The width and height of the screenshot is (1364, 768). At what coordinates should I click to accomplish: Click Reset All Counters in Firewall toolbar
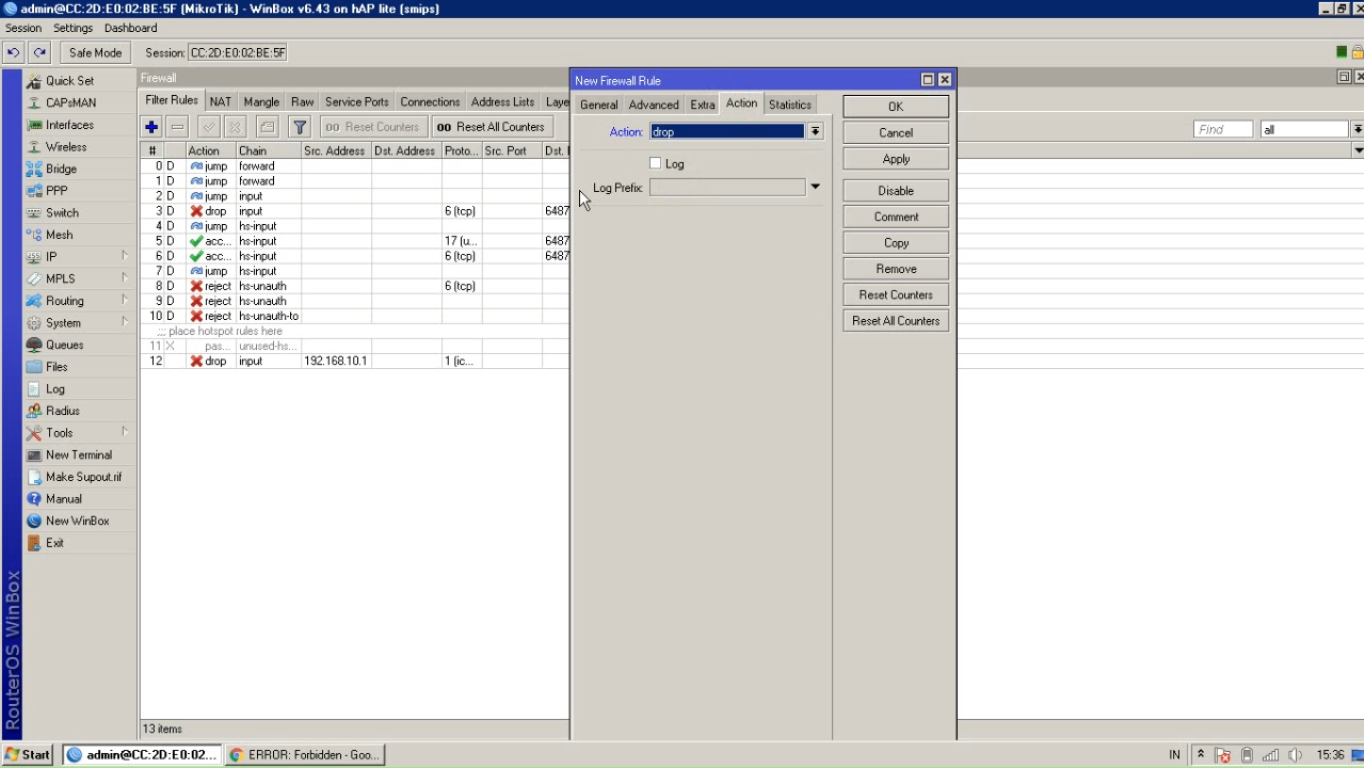click(492, 127)
